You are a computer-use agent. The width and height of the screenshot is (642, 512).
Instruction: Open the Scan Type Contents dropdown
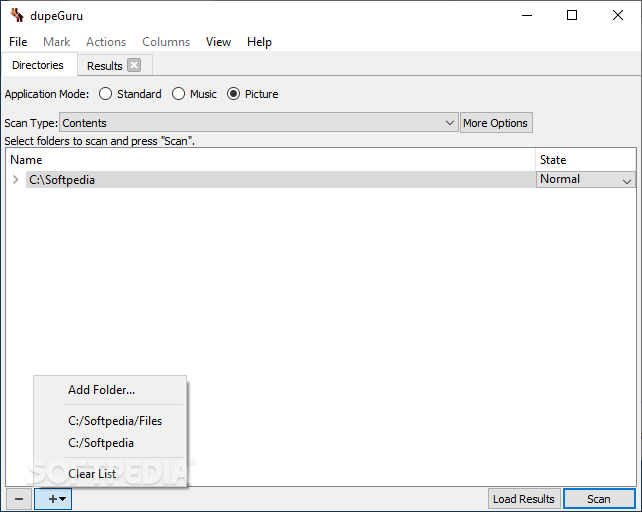point(259,123)
